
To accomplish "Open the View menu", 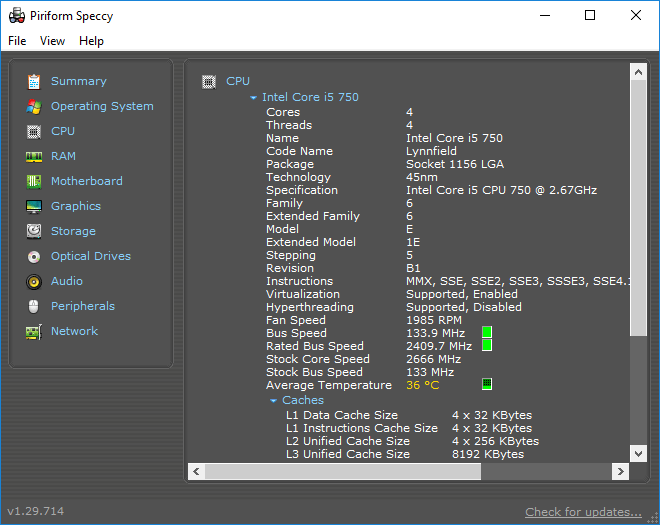I will point(52,41).
